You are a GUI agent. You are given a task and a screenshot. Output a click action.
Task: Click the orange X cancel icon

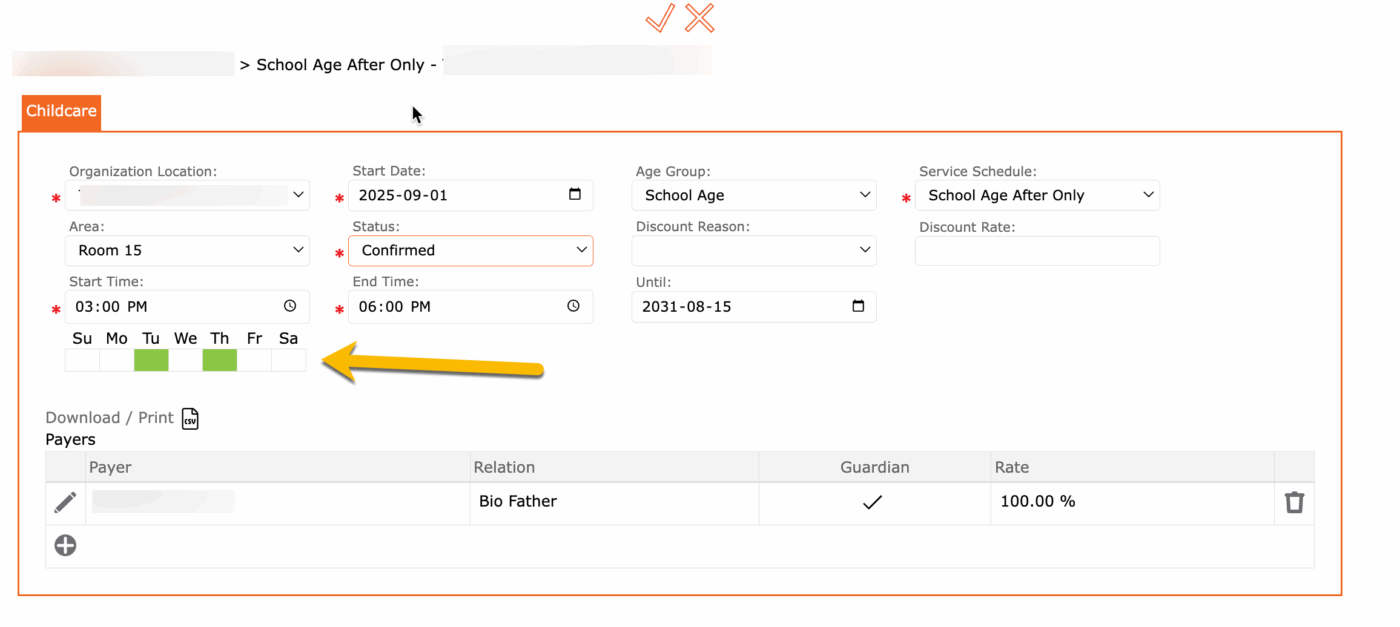pos(700,18)
